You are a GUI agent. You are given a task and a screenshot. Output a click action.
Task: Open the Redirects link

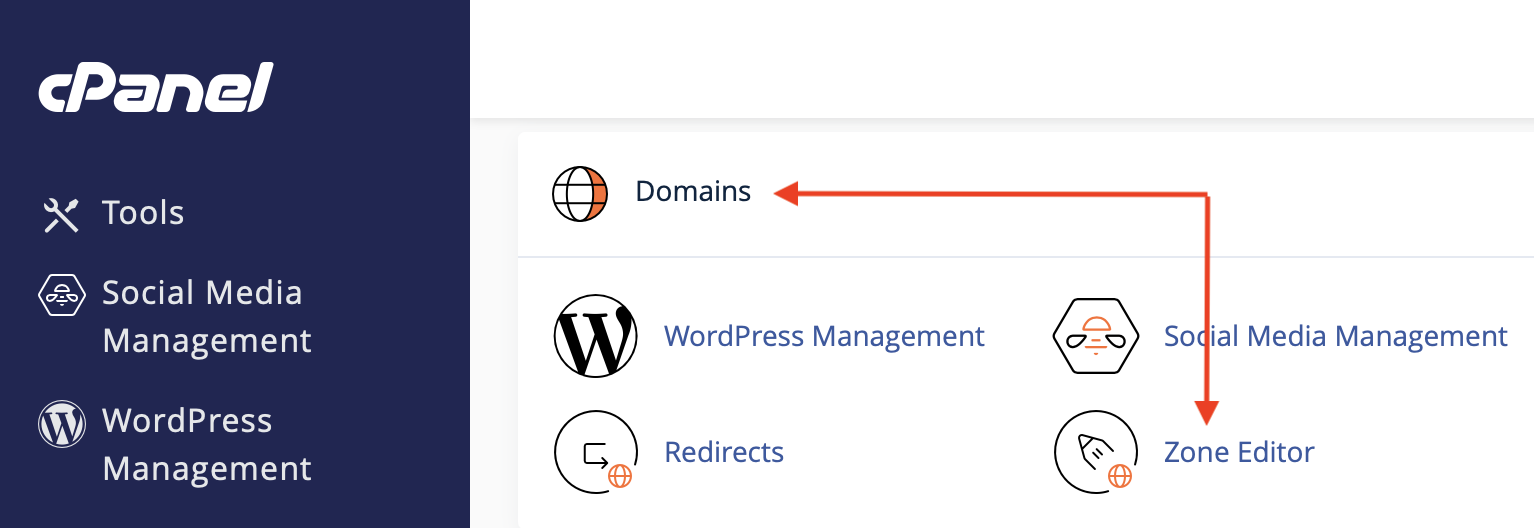(x=724, y=452)
